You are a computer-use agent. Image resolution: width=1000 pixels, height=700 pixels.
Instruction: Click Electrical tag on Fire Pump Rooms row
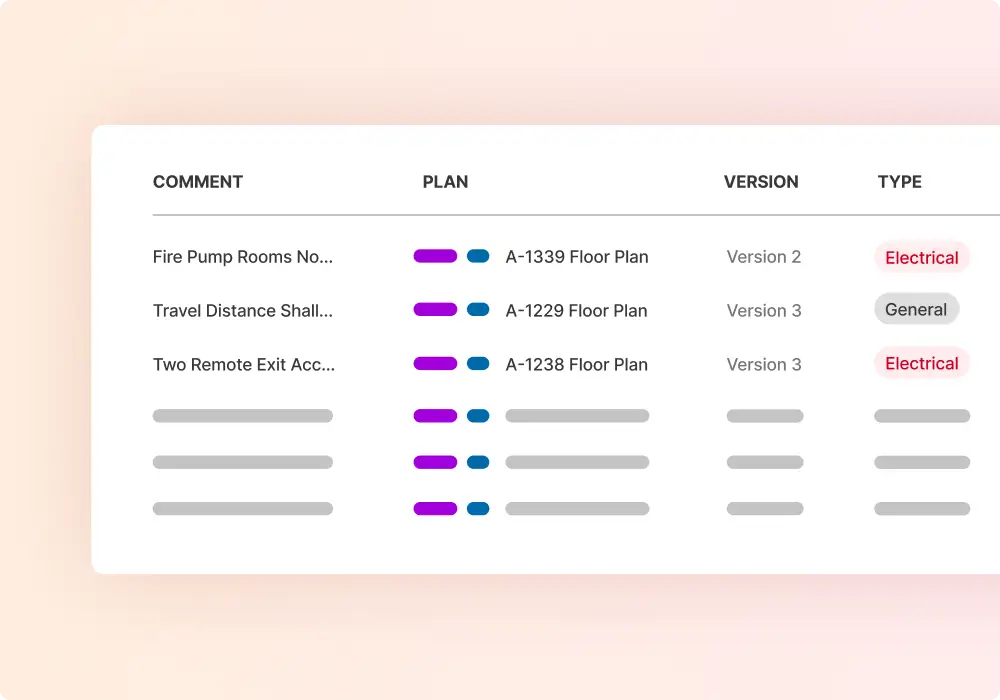[x=921, y=258]
